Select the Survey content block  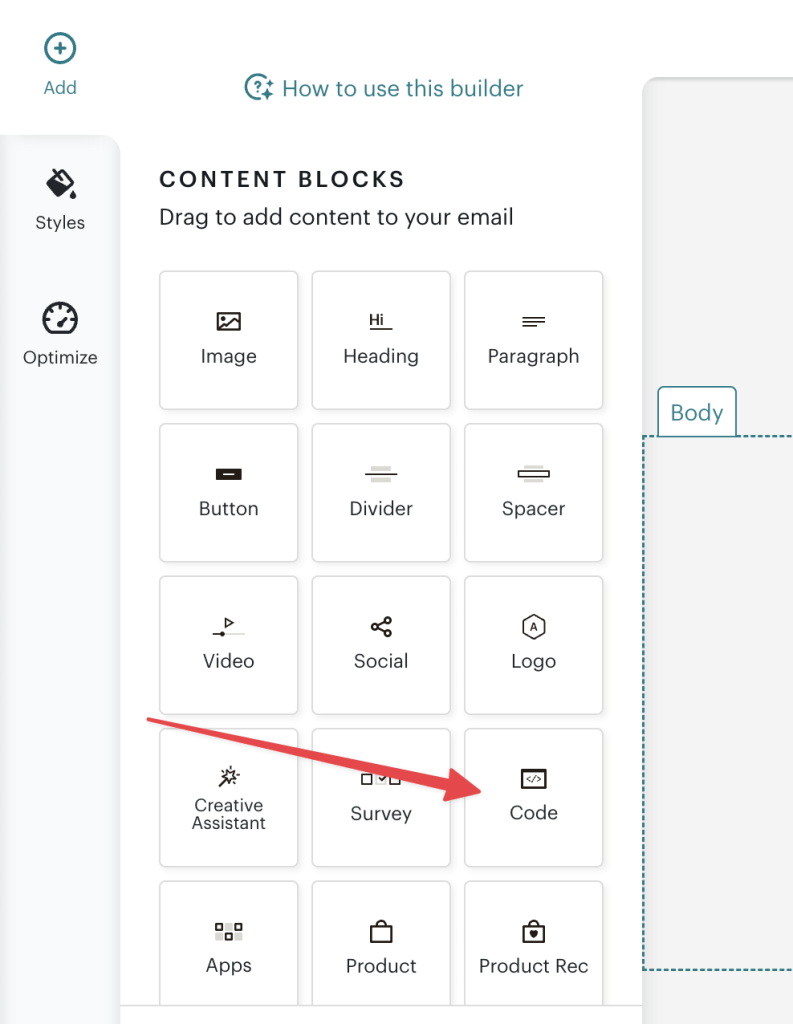point(381,797)
